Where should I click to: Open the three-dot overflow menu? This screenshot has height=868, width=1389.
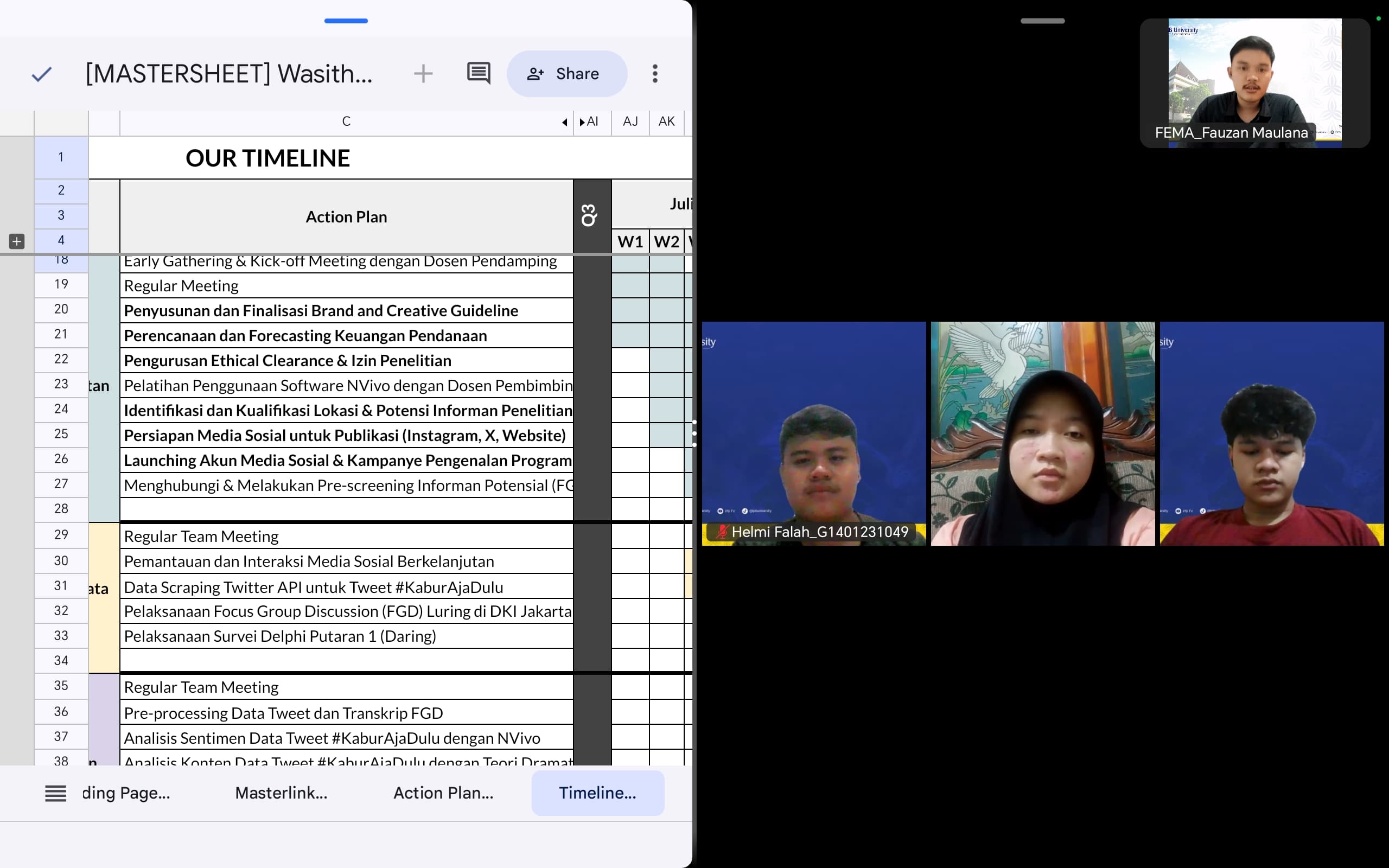(655, 73)
